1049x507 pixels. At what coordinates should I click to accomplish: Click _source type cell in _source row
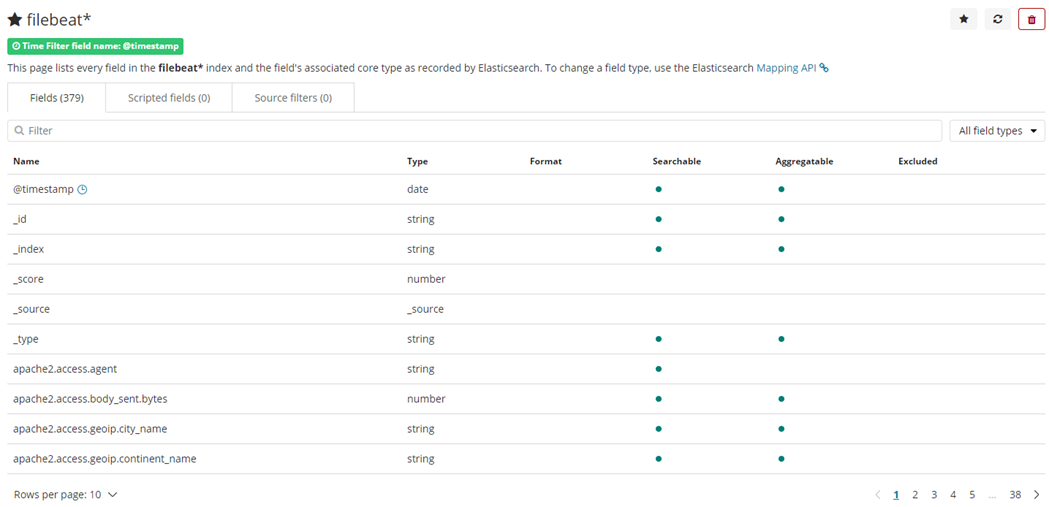coord(425,309)
